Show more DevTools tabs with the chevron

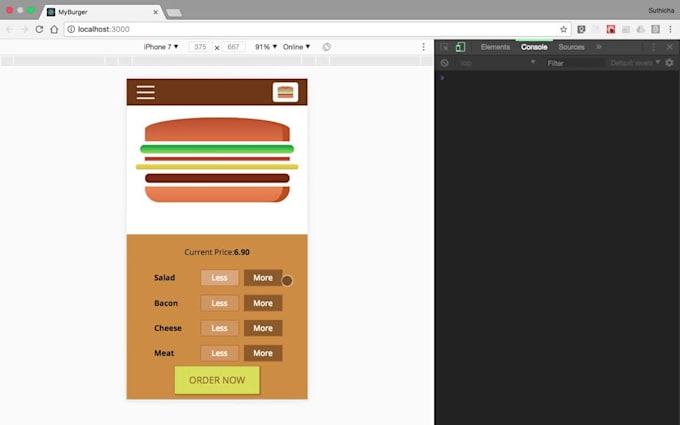(599, 47)
